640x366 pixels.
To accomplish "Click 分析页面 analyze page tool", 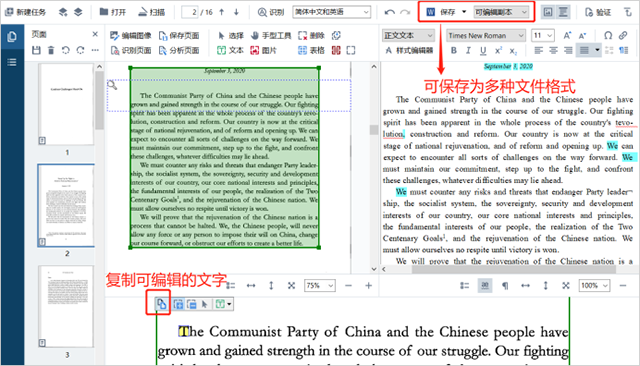I will 179,50.
